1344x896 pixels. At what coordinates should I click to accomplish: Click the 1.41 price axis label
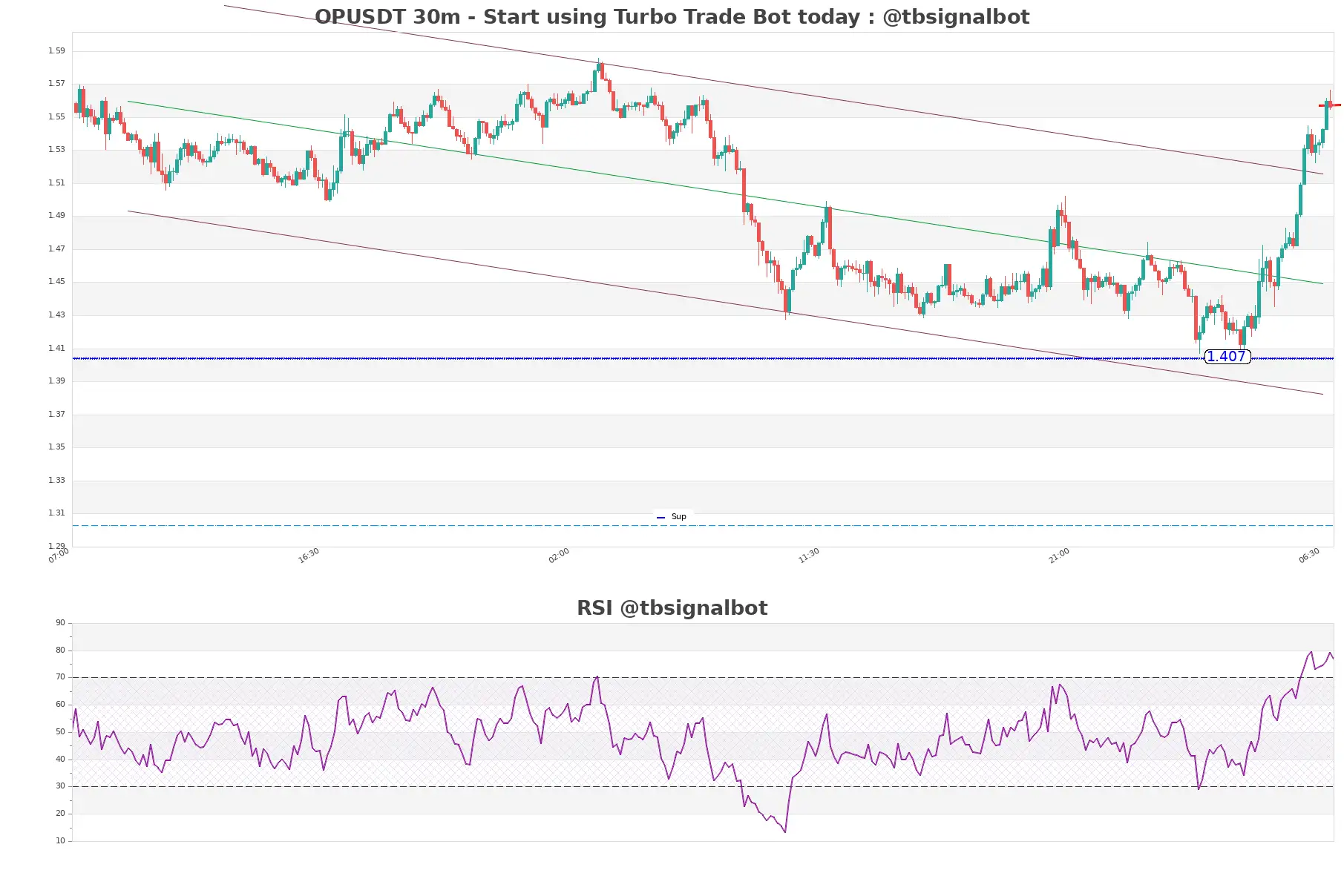pyautogui.click(x=56, y=349)
